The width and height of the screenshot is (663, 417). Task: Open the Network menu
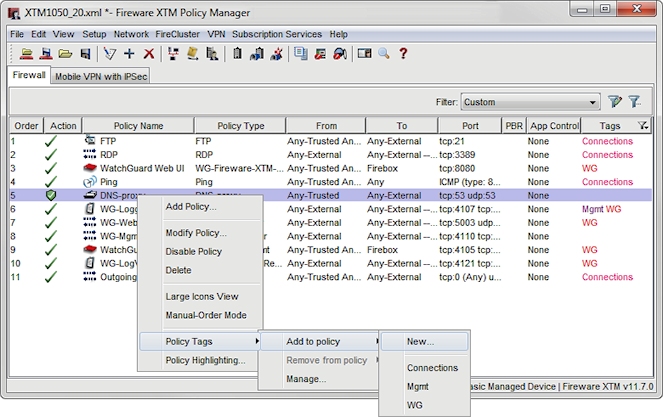(131, 34)
